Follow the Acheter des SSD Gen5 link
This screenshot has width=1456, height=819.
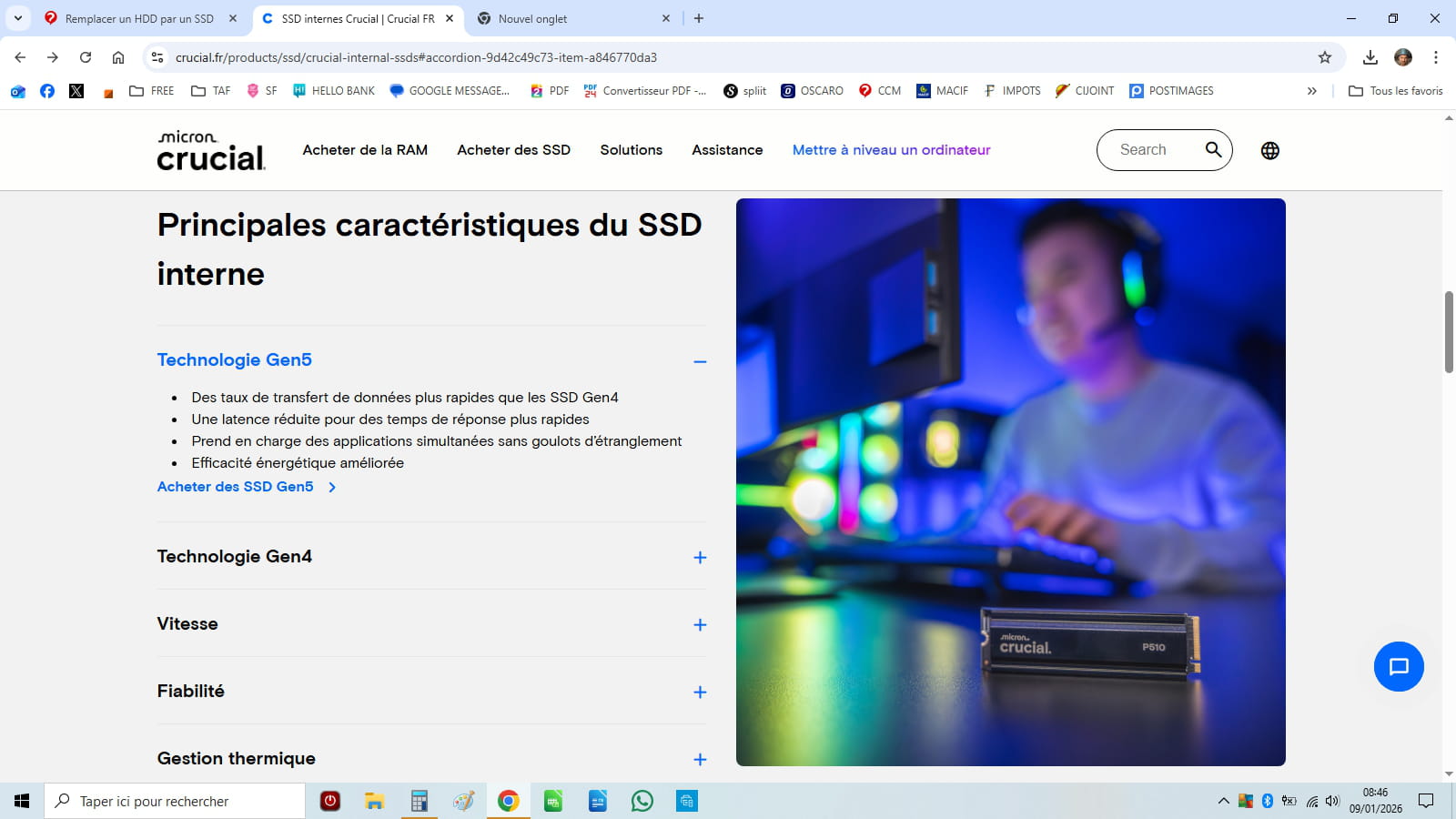[236, 487]
